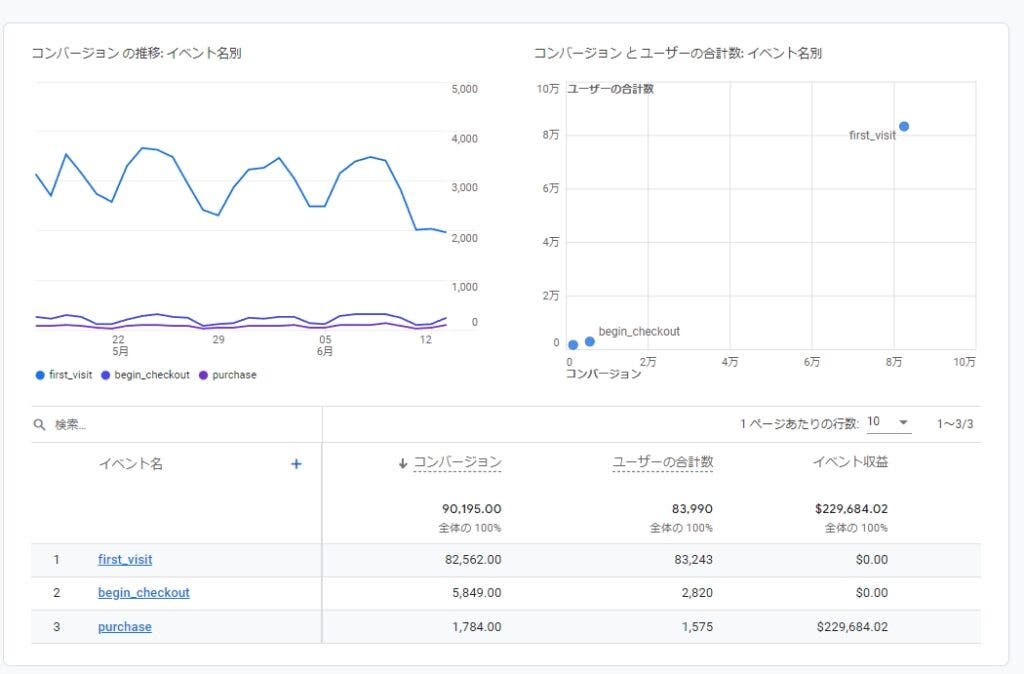Click the purchase revenue $229,684.02 cell
Screen dimensions: 1024x674
pos(851,627)
